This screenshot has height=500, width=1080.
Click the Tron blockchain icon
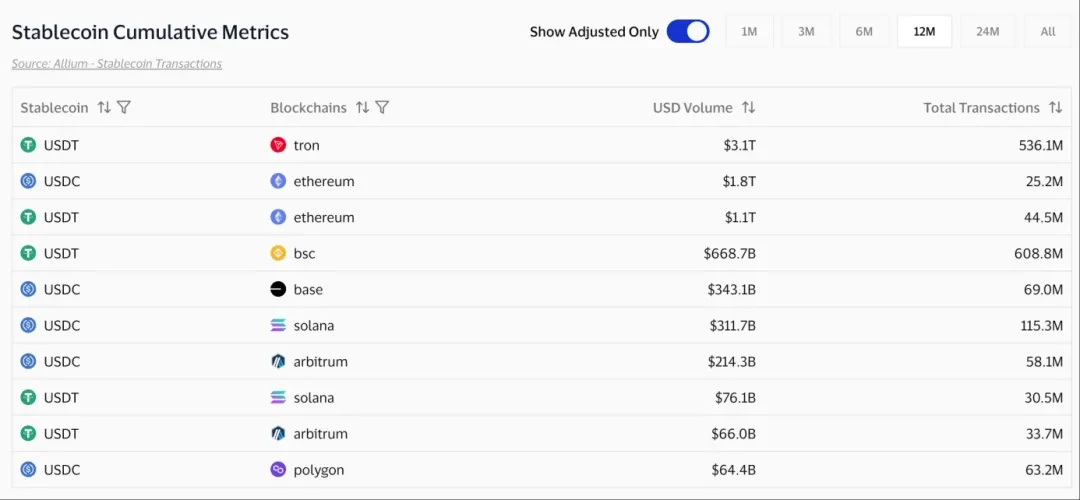pyautogui.click(x=278, y=145)
